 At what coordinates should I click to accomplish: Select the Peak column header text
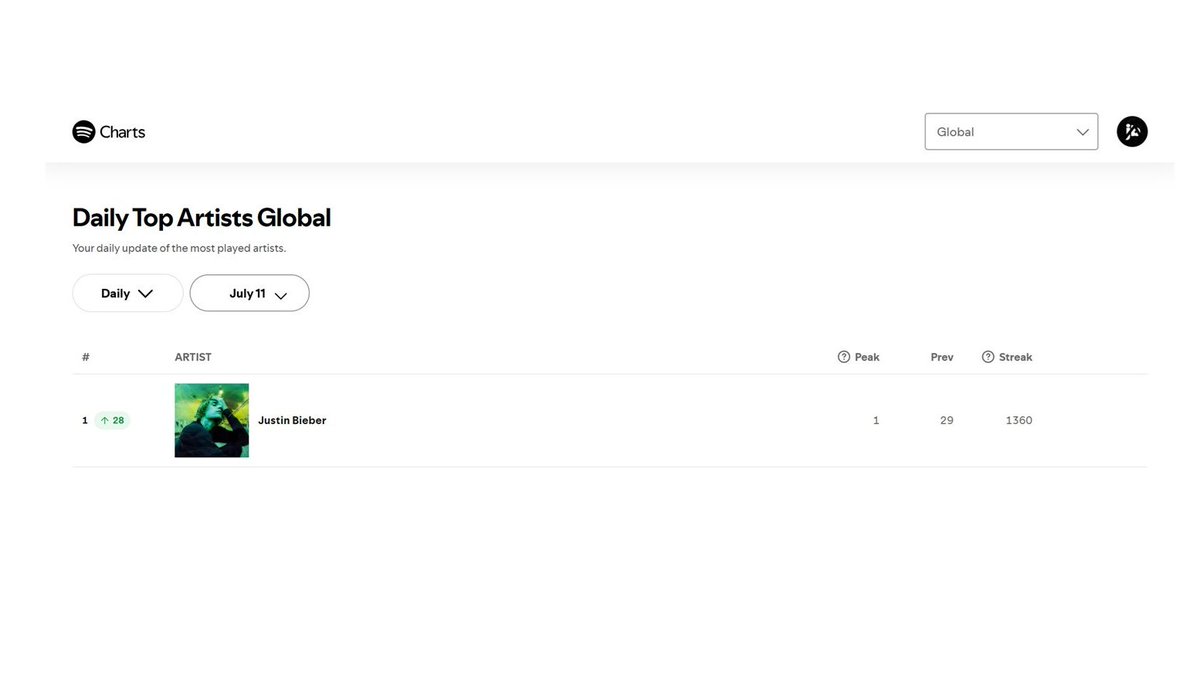click(x=867, y=357)
